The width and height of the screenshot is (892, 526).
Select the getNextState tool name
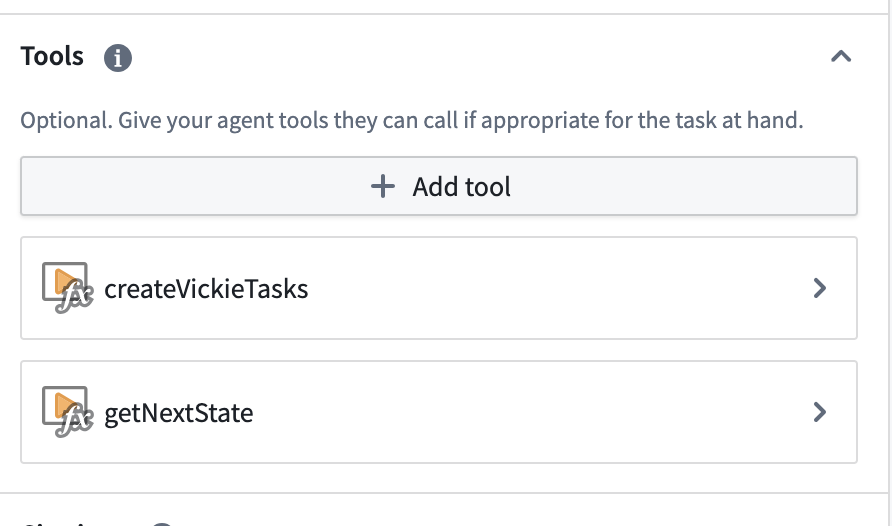pos(179,413)
